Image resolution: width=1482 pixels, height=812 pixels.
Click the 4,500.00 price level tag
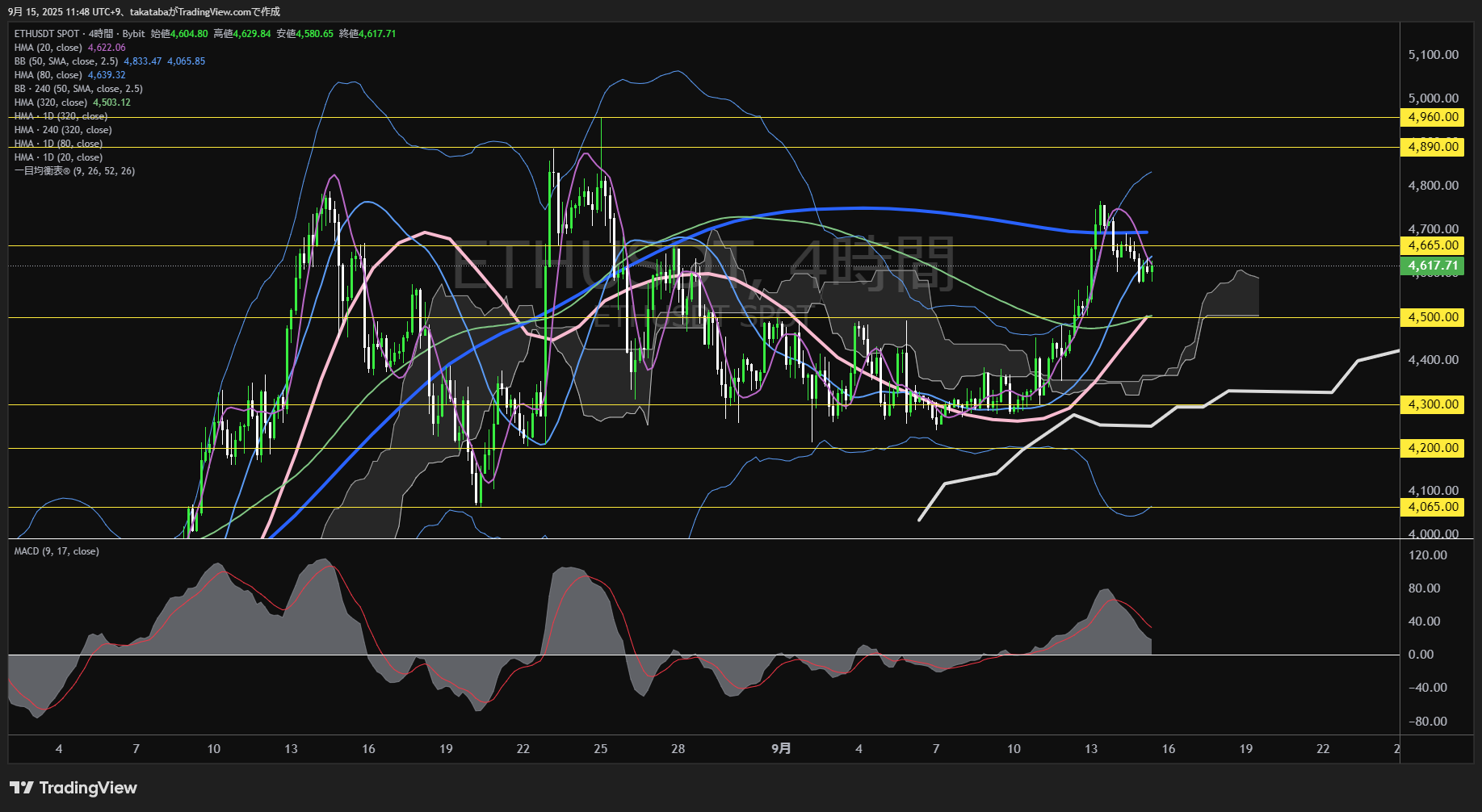point(1433,317)
